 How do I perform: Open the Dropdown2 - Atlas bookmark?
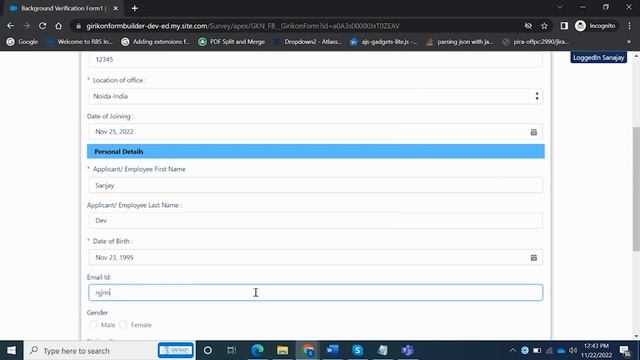pos(308,42)
